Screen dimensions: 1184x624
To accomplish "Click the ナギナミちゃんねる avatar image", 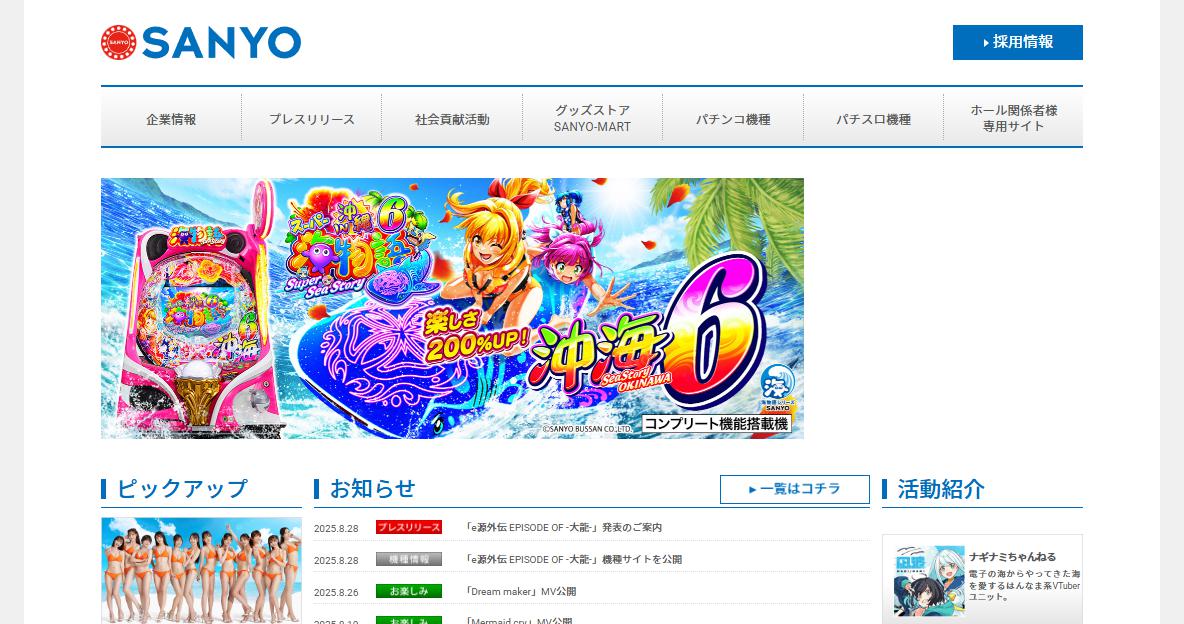I will click(x=929, y=580).
